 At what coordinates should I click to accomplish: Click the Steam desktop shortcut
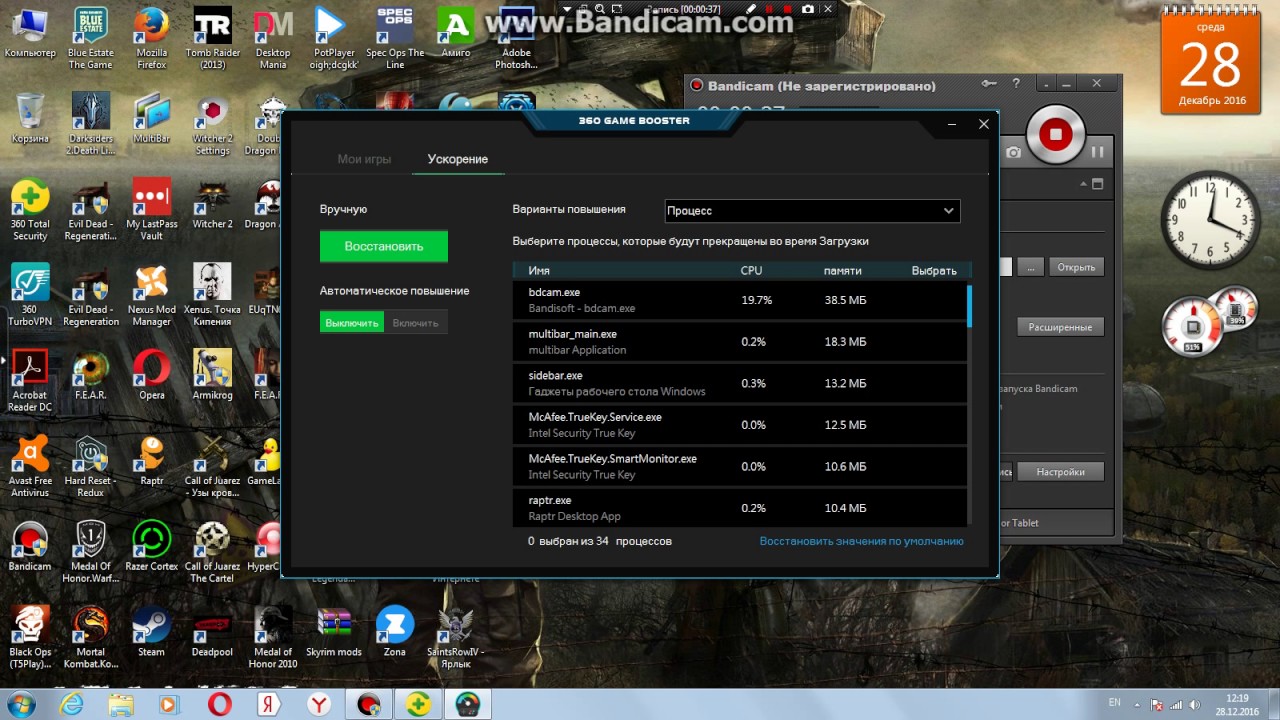pos(152,632)
